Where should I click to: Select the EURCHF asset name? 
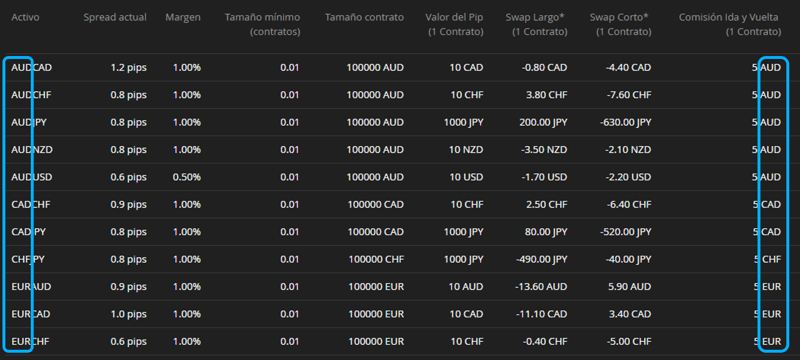(31, 342)
